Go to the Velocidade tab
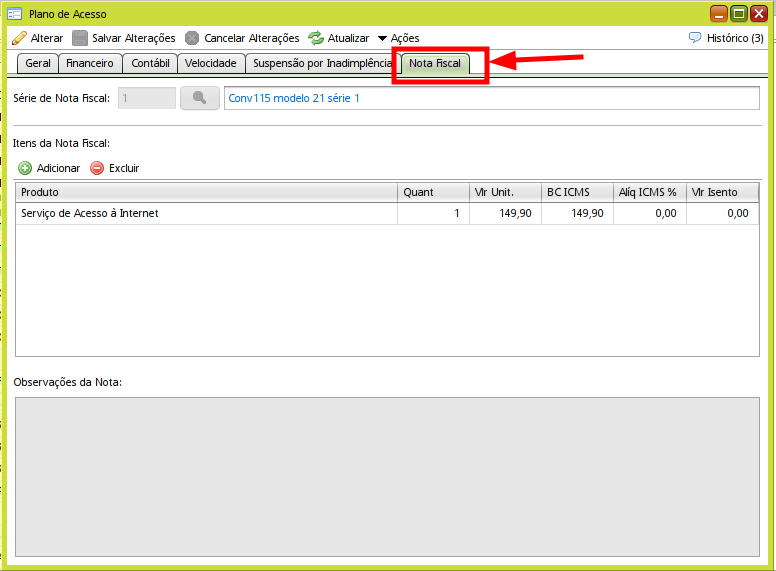 [x=211, y=63]
